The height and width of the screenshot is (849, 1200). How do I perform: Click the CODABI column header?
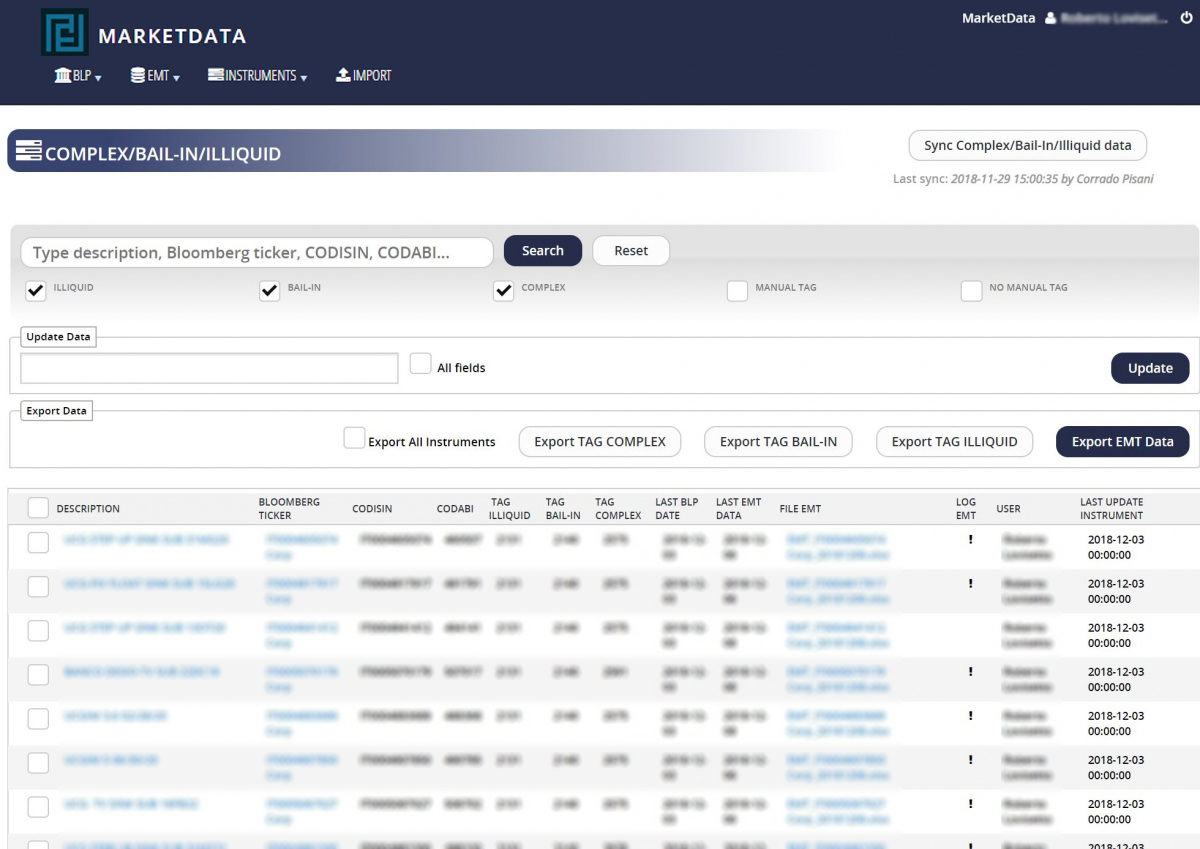click(x=455, y=509)
